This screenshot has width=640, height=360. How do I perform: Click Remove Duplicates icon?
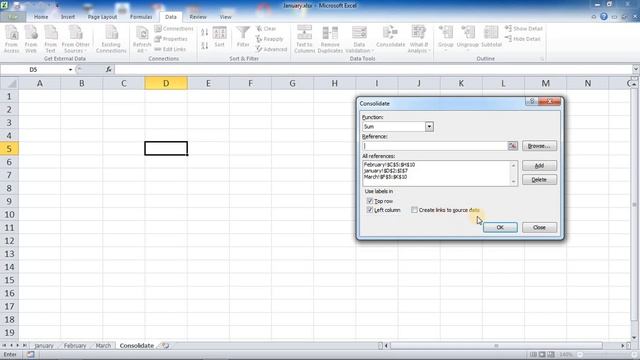[330, 39]
